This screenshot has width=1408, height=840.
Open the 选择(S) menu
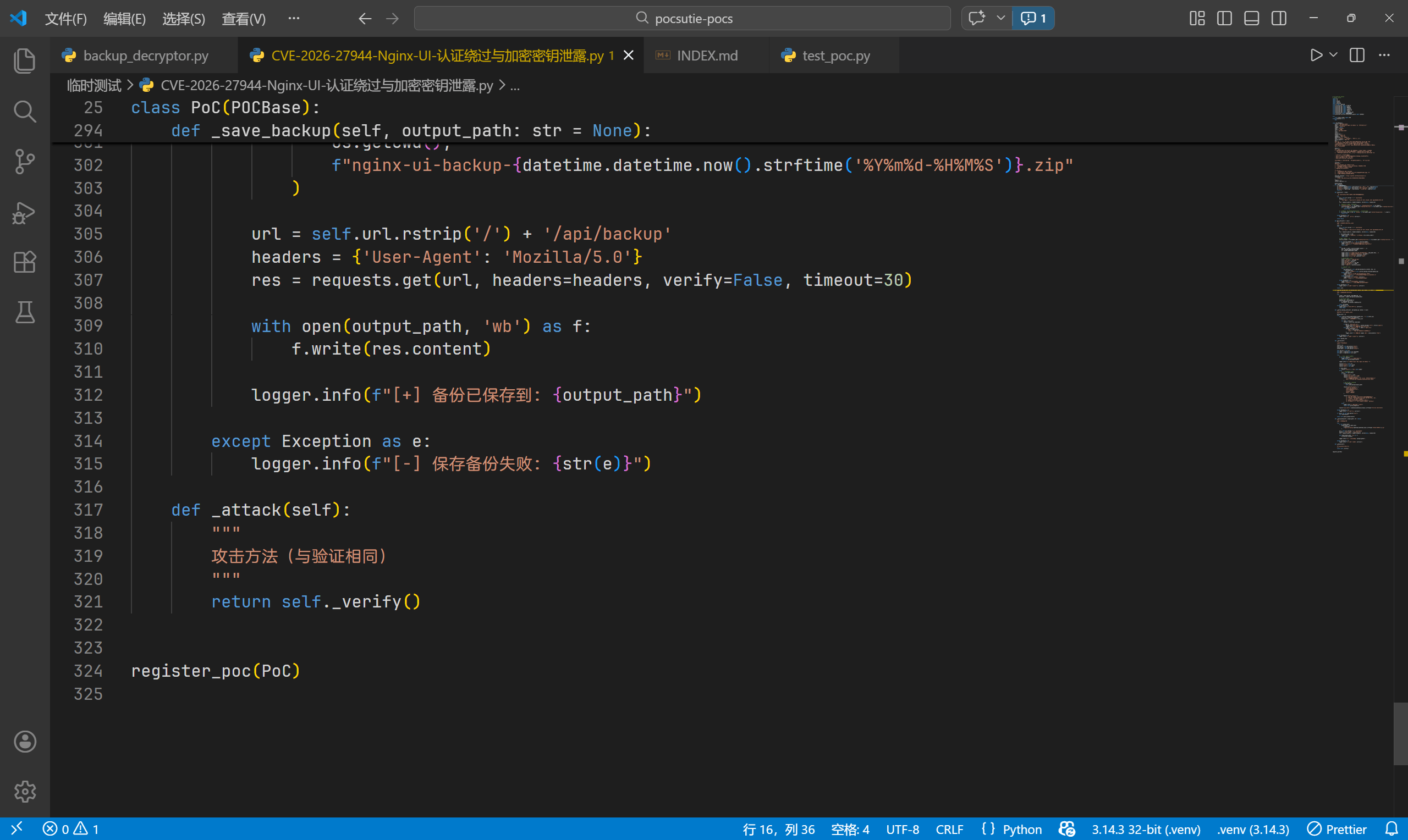(x=184, y=19)
